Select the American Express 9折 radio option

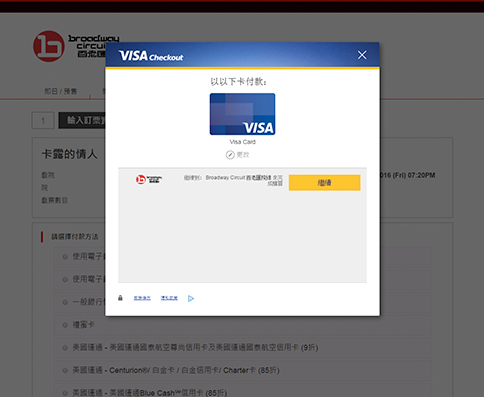pos(65,348)
